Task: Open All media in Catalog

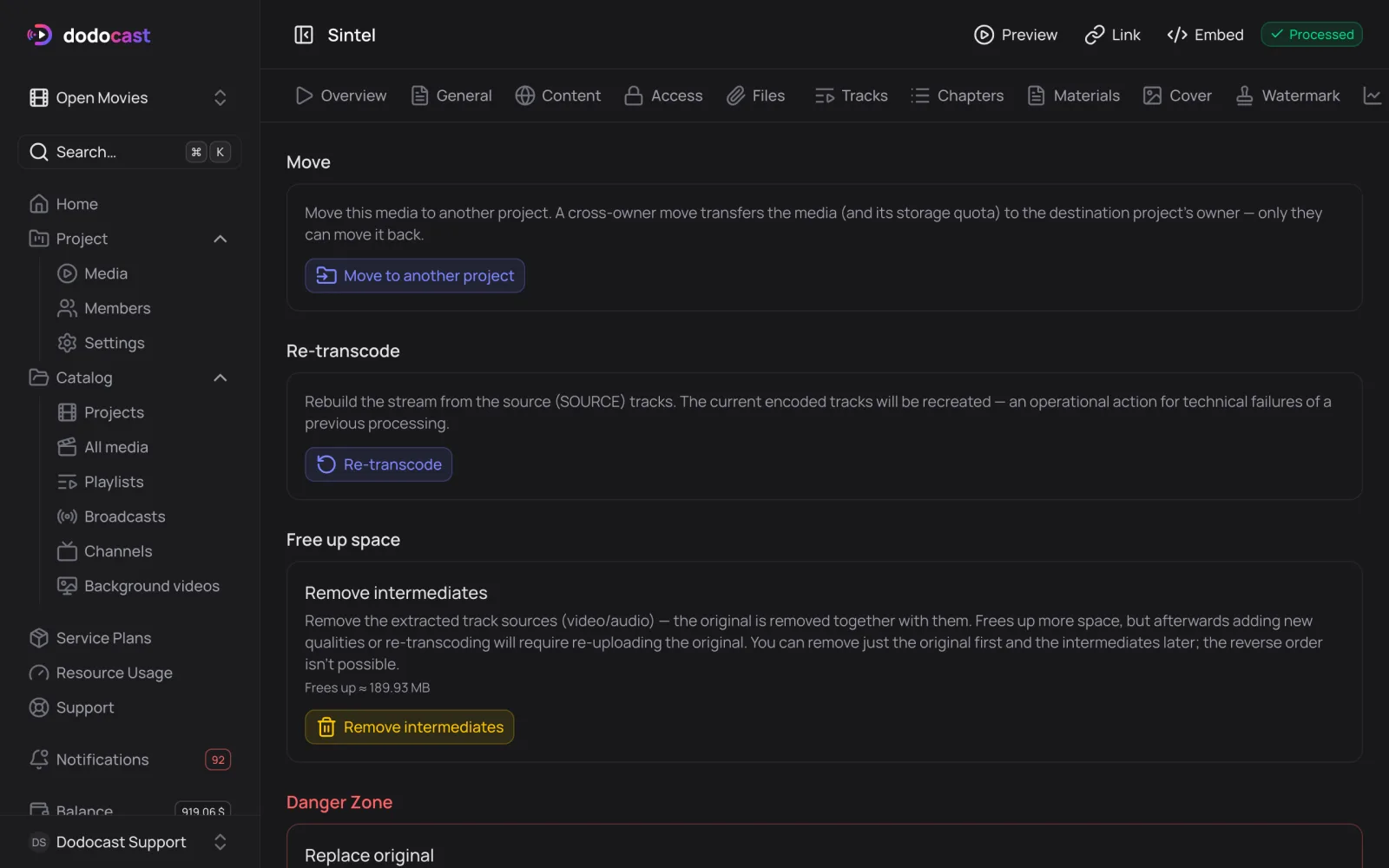Action: (x=143, y=447)
